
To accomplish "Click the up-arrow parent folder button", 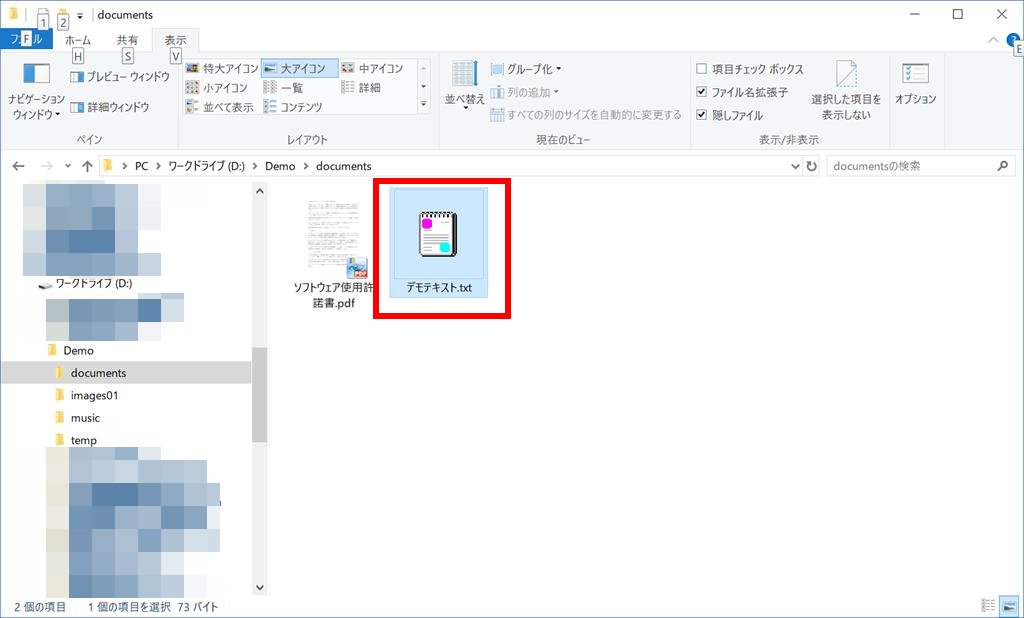I will (x=87, y=166).
